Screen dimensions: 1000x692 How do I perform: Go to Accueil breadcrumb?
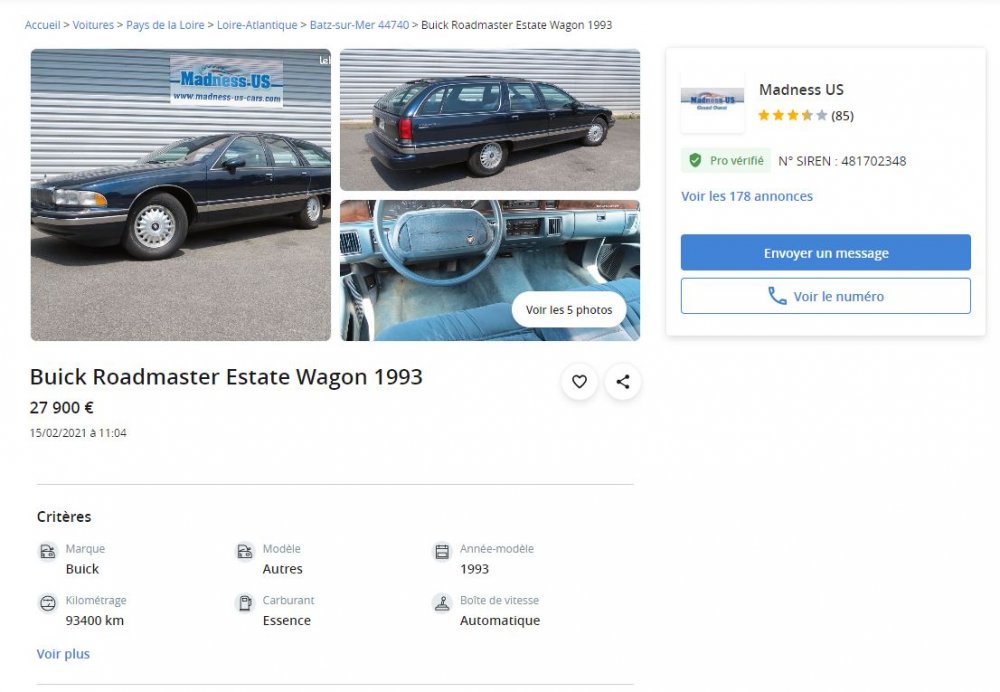click(x=42, y=25)
